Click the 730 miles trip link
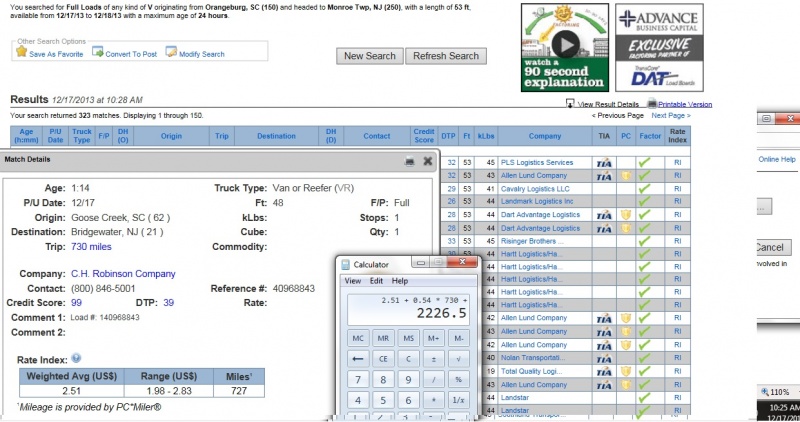This screenshot has width=800, height=422. [x=91, y=247]
